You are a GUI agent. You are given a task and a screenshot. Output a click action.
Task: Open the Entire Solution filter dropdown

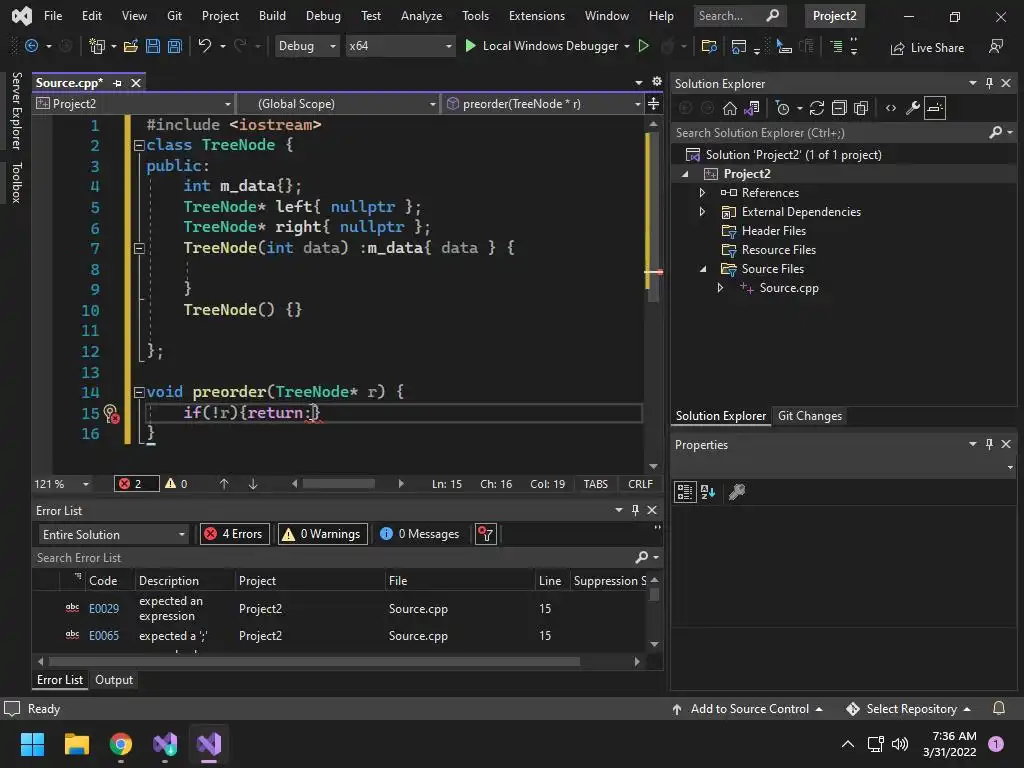[114, 534]
